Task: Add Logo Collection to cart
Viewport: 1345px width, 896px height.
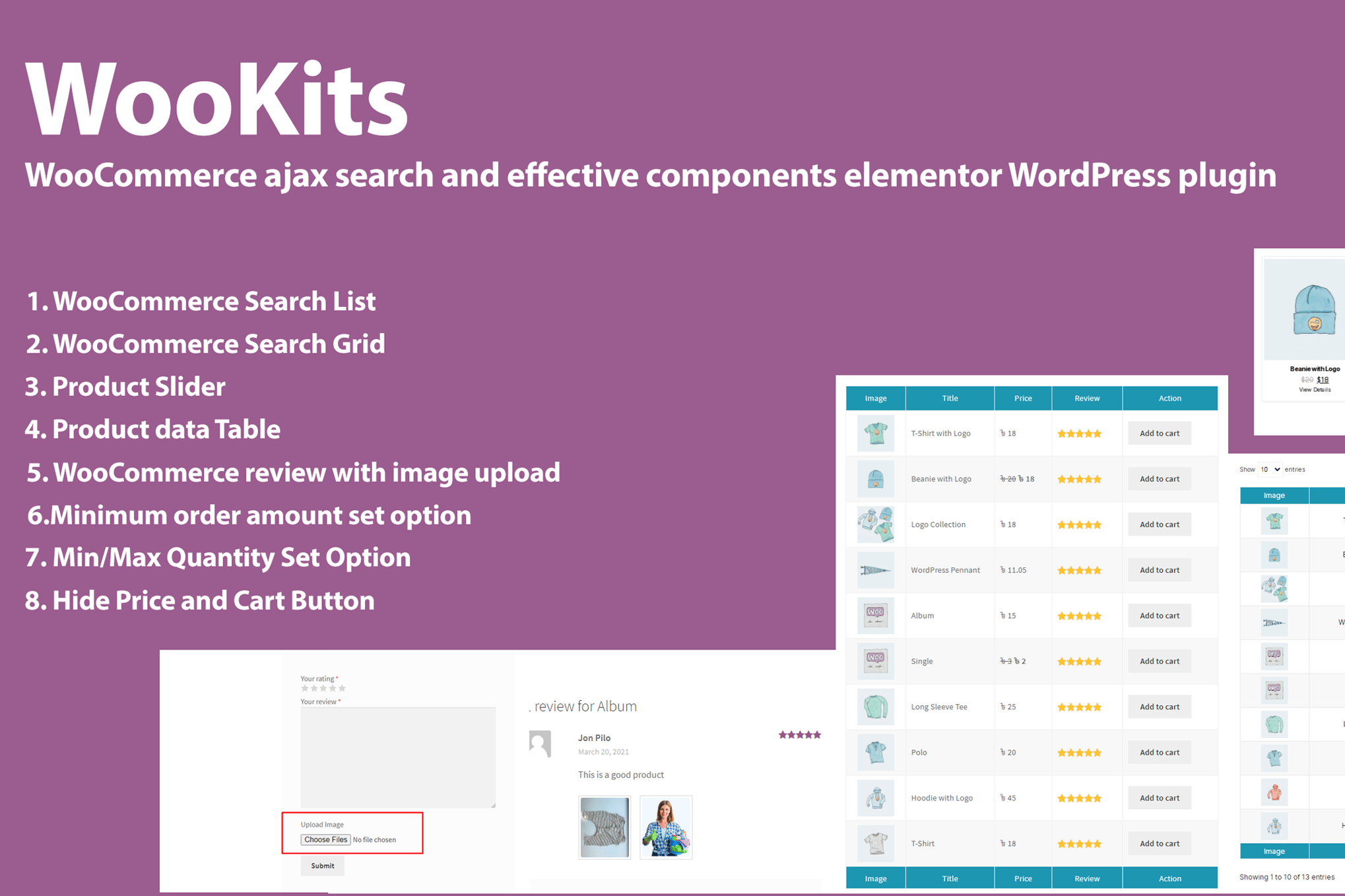Action: click(x=1159, y=525)
